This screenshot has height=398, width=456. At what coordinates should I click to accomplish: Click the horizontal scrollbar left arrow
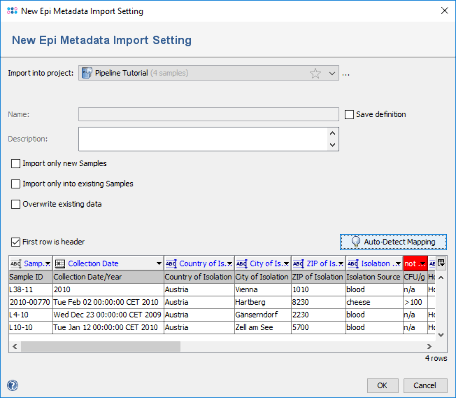pyautogui.click(x=15, y=346)
